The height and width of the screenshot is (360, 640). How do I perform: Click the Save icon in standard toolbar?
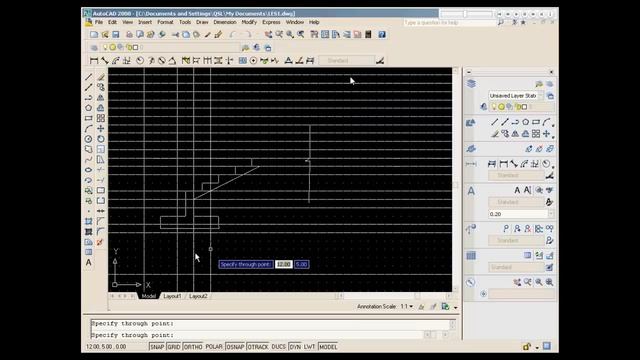116,35
